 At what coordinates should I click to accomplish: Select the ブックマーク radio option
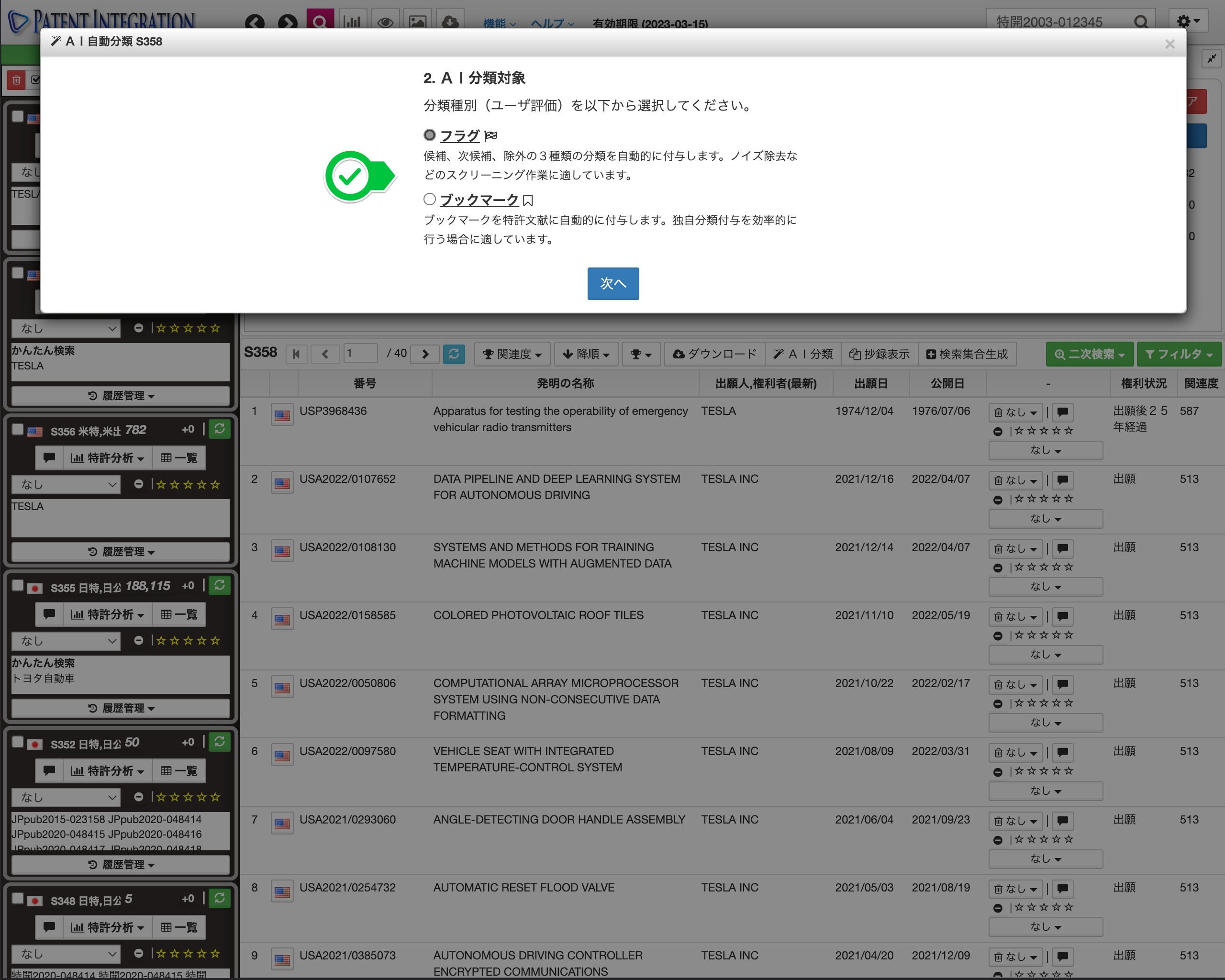[430, 200]
